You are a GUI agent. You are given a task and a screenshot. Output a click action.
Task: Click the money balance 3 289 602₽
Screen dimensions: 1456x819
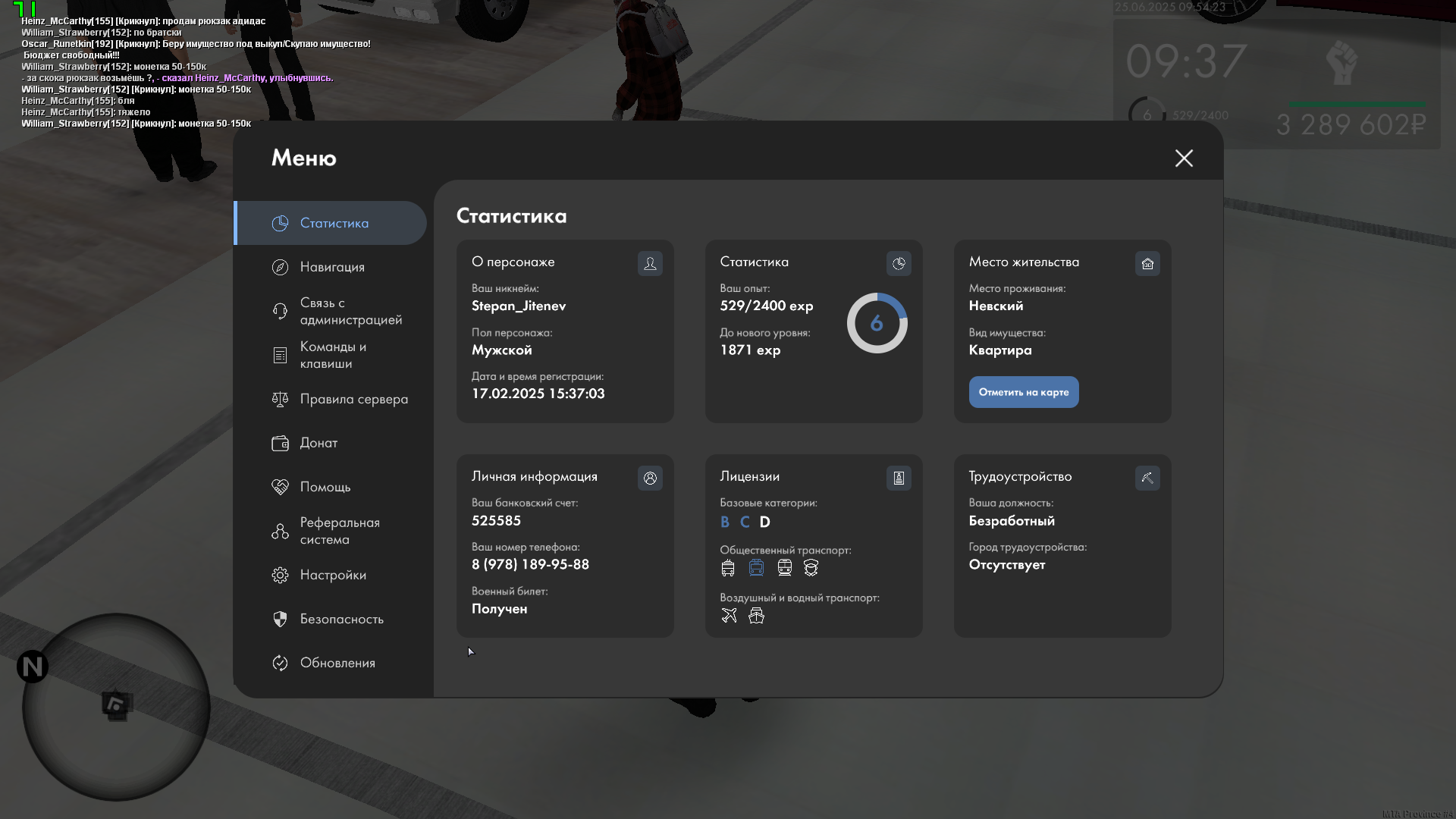pos(1351,124)
